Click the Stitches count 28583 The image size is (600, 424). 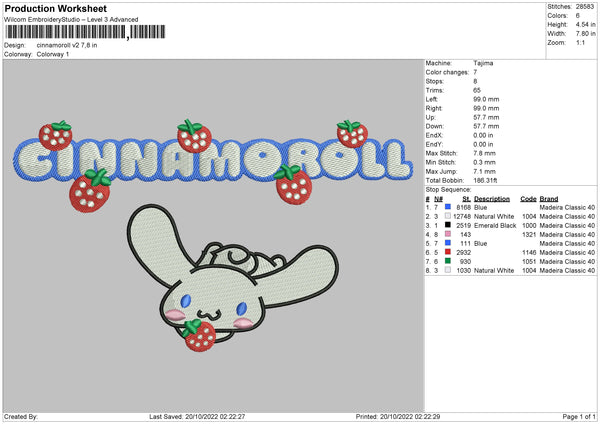click(x=586, y=7)
